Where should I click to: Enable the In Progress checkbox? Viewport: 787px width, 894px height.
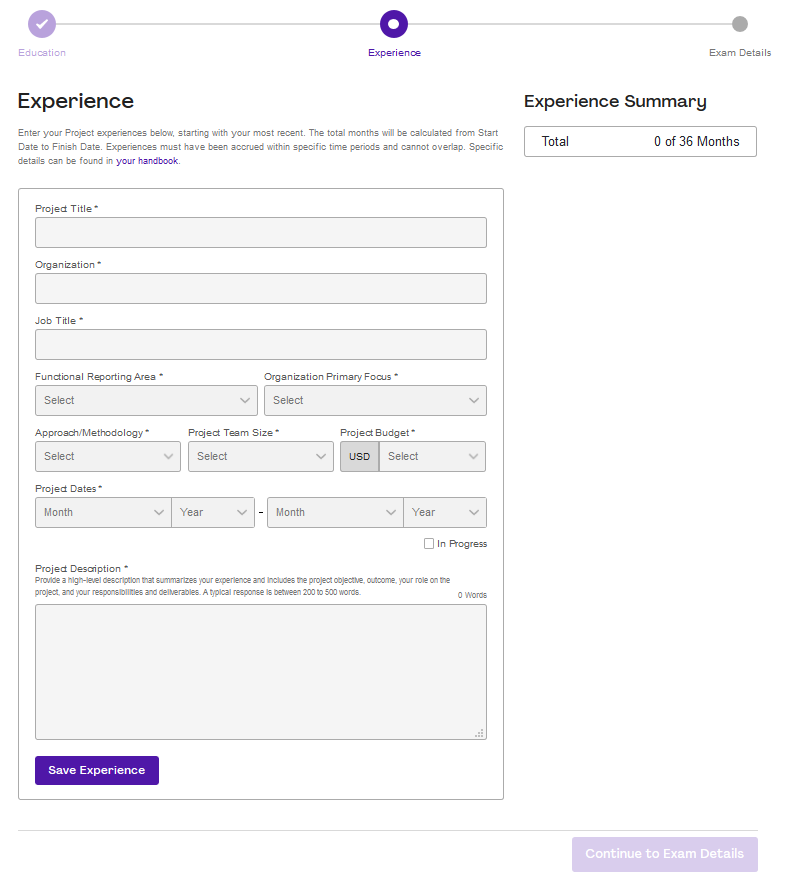click(428, 543)
